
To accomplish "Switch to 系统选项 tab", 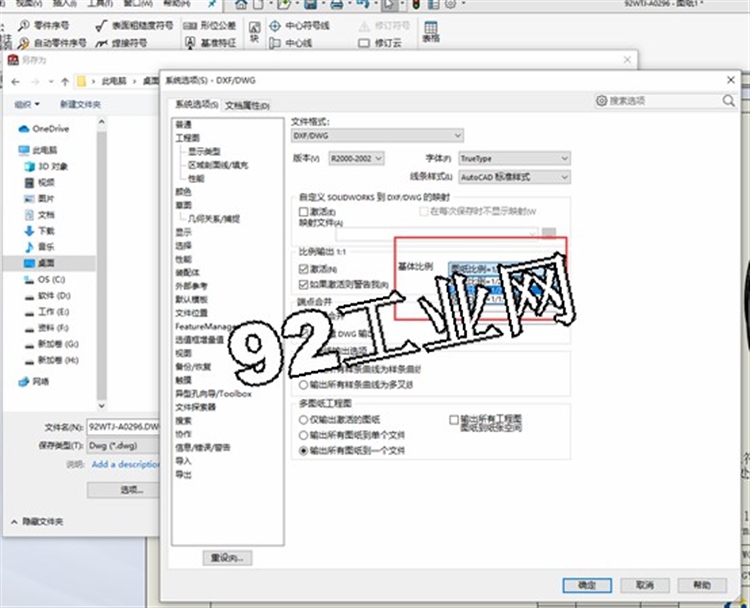I will tap(197, 104).
